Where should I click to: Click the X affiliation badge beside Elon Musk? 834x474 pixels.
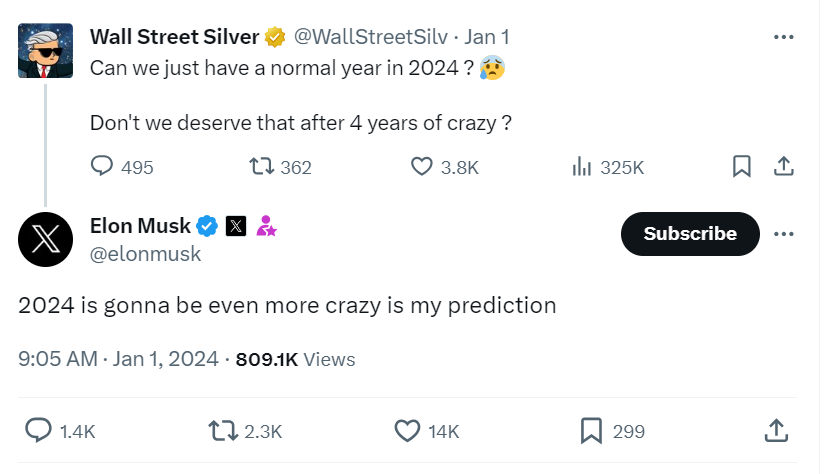pyautogui.click(x=236, y=226)
